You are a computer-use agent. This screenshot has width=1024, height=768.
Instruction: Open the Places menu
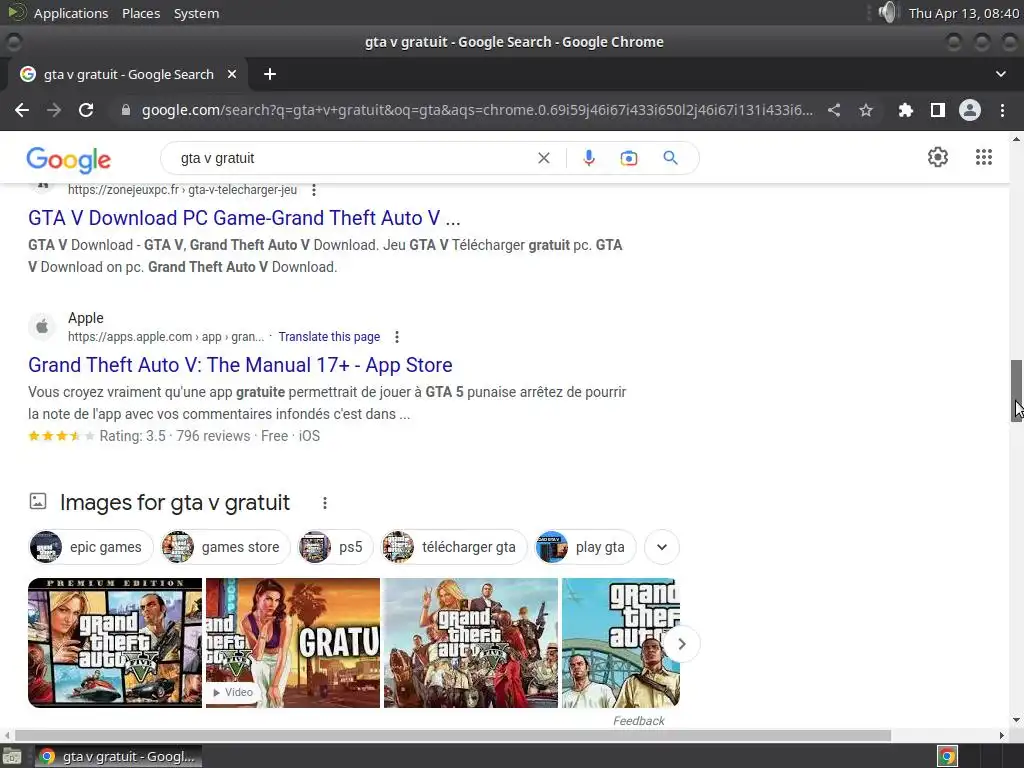click(x=141, y=13)
